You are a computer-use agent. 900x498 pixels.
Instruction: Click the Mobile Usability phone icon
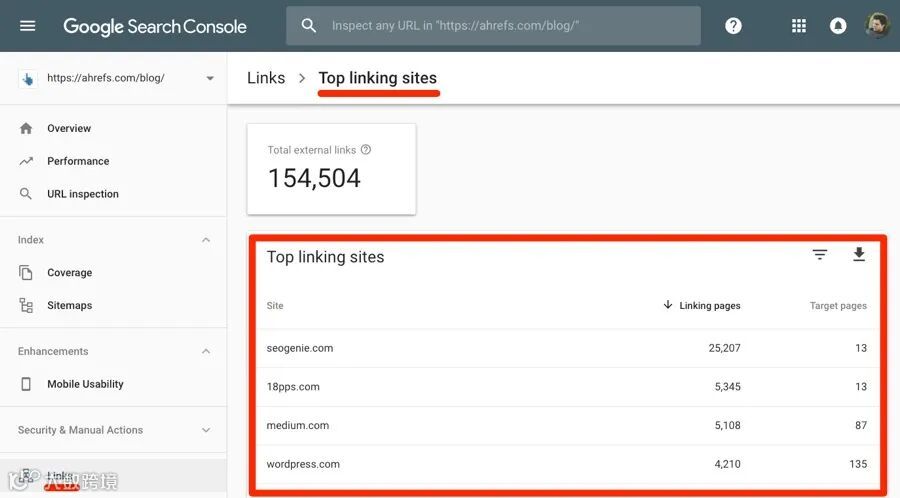tap(26, 384)
